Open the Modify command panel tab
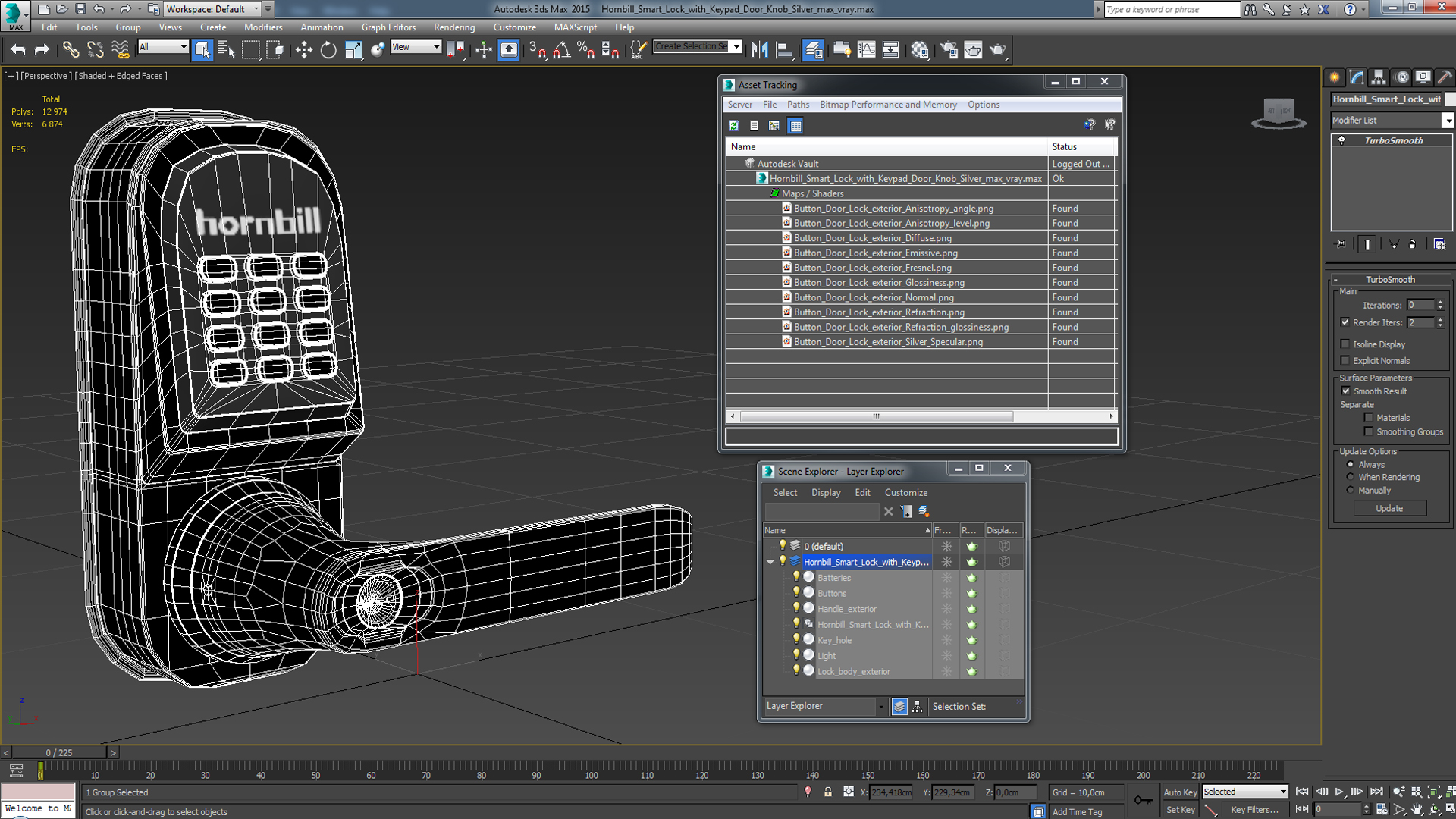Screen dimensions: 1456x819 1357,77
